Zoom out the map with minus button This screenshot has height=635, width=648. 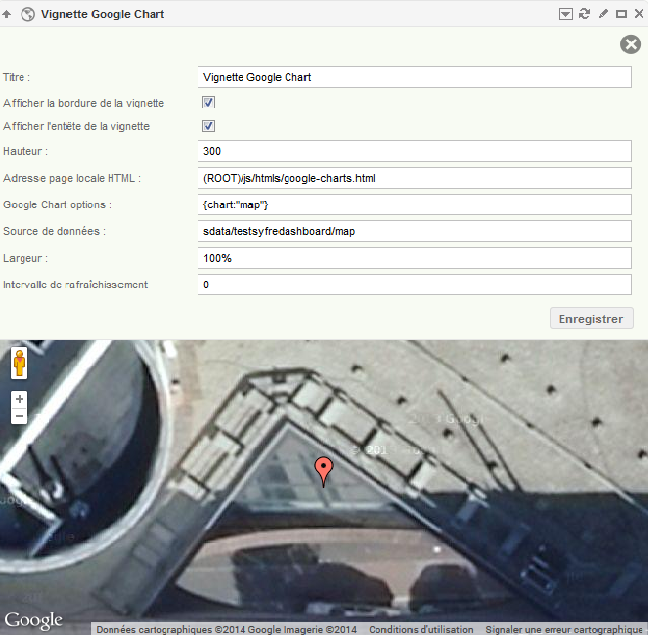point(19,416)
